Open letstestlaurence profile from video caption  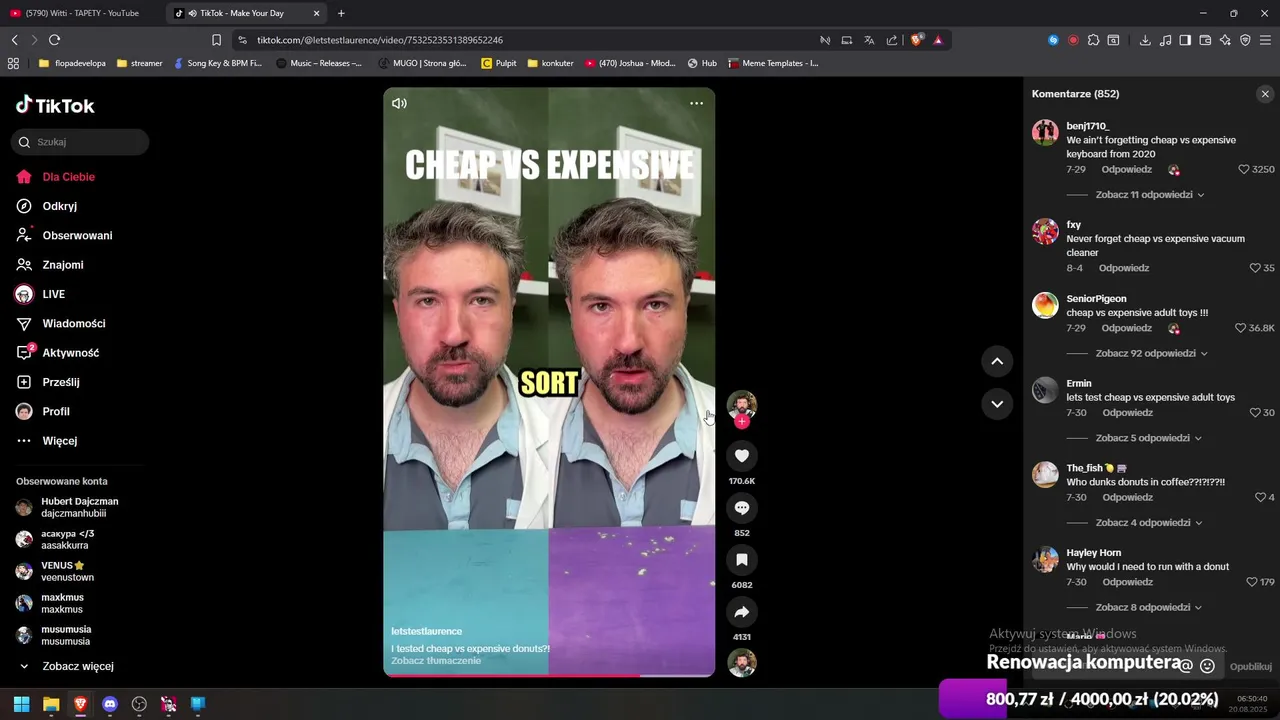click(426, 631)
